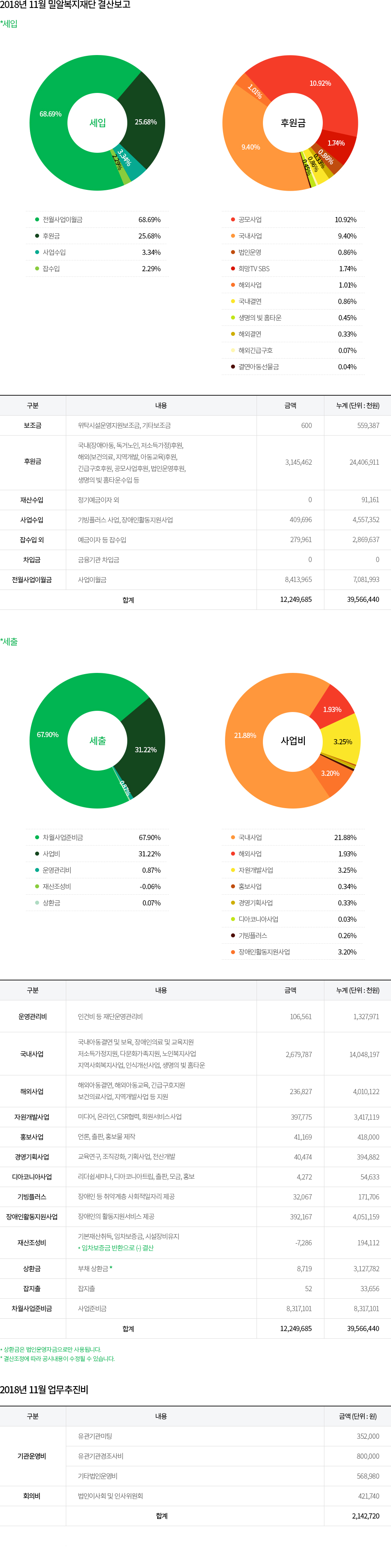This screenshot has width=391, height=1568.
Task: Select the 공모사업 red legend dot
Action: click(x=233, y=220)
